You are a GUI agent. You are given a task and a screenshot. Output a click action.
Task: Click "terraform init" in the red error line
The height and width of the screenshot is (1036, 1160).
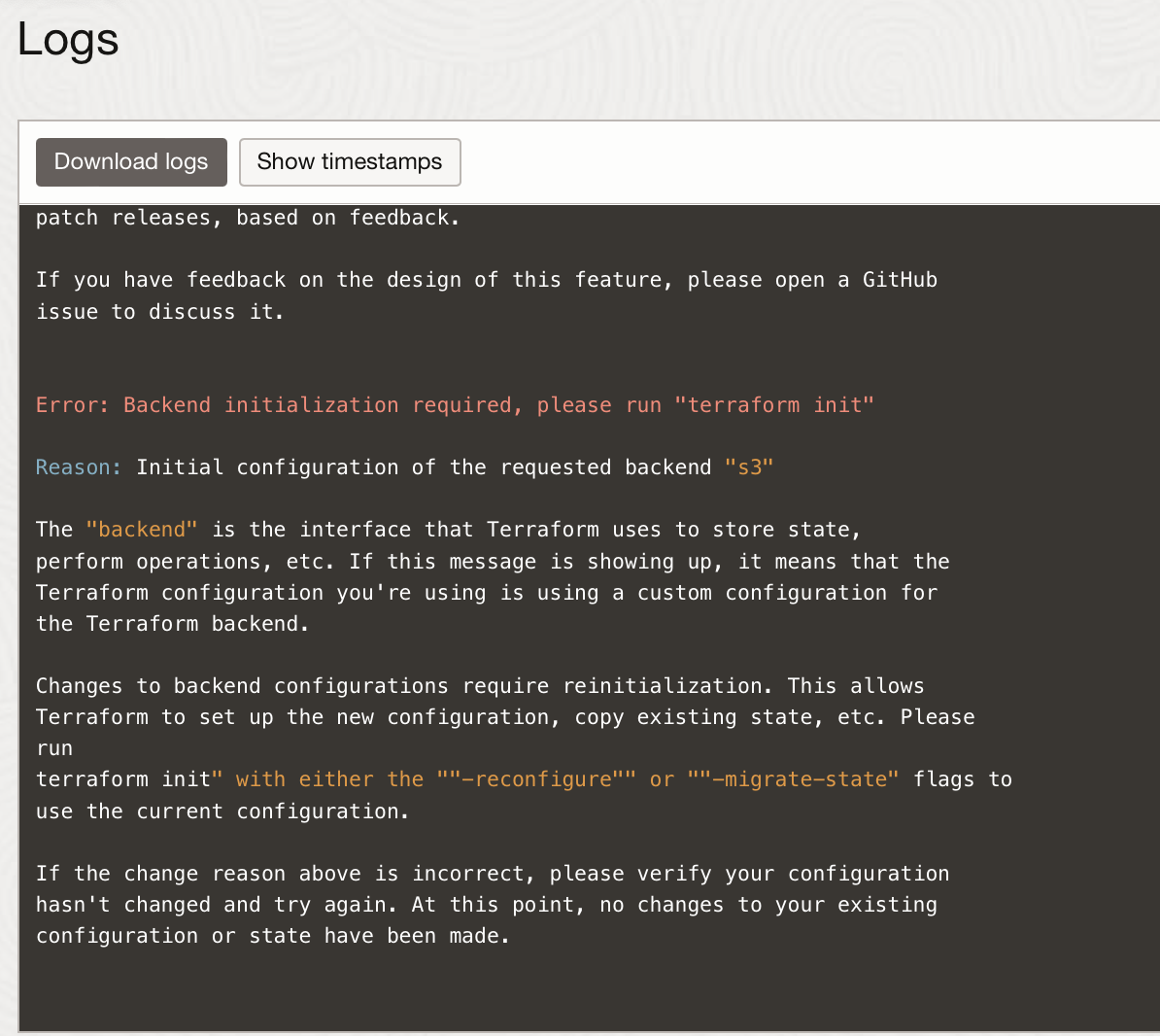[774, 405]
